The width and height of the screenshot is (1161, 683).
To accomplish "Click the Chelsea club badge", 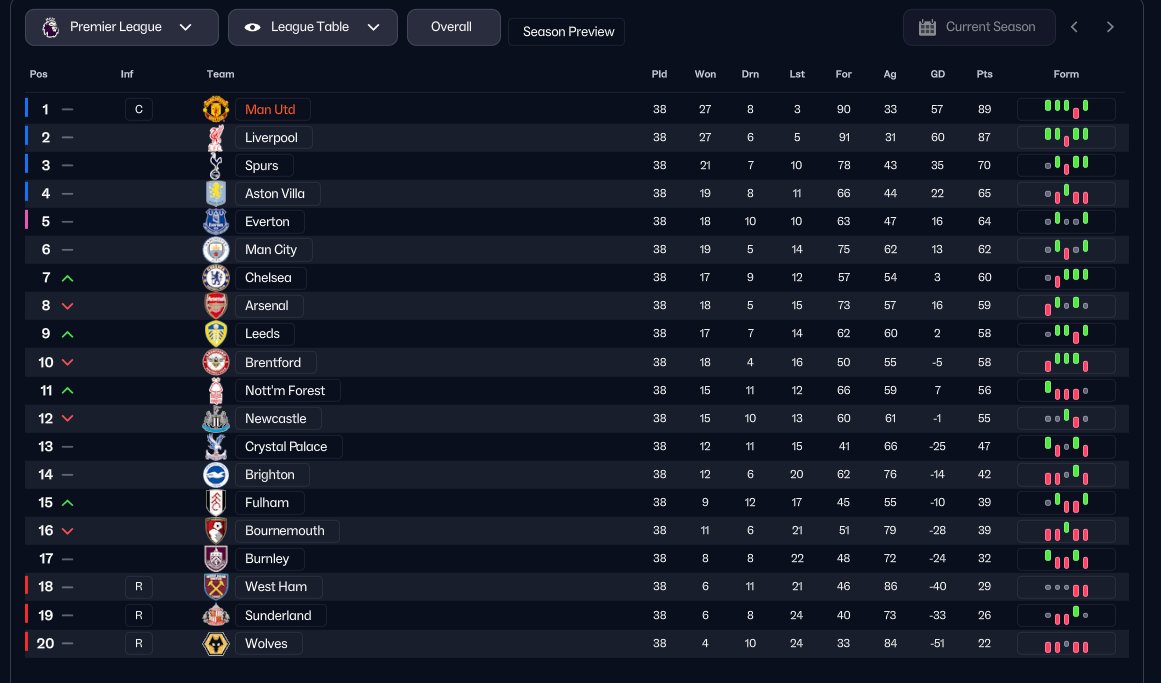I will pos(216,277).
